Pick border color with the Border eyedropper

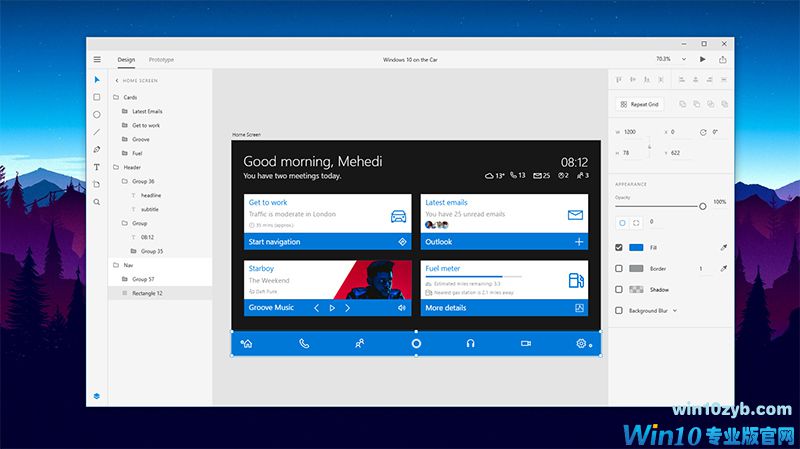[723, 268]
